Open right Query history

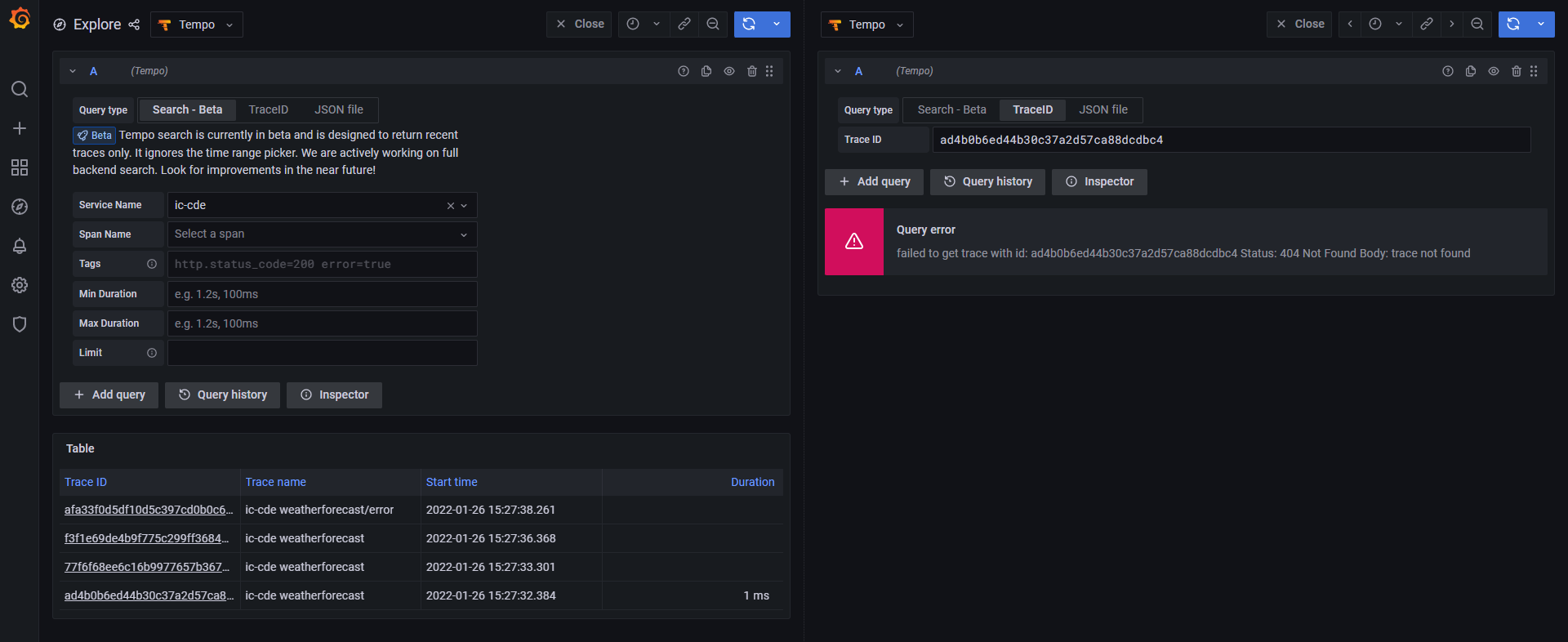click(987, 181)
